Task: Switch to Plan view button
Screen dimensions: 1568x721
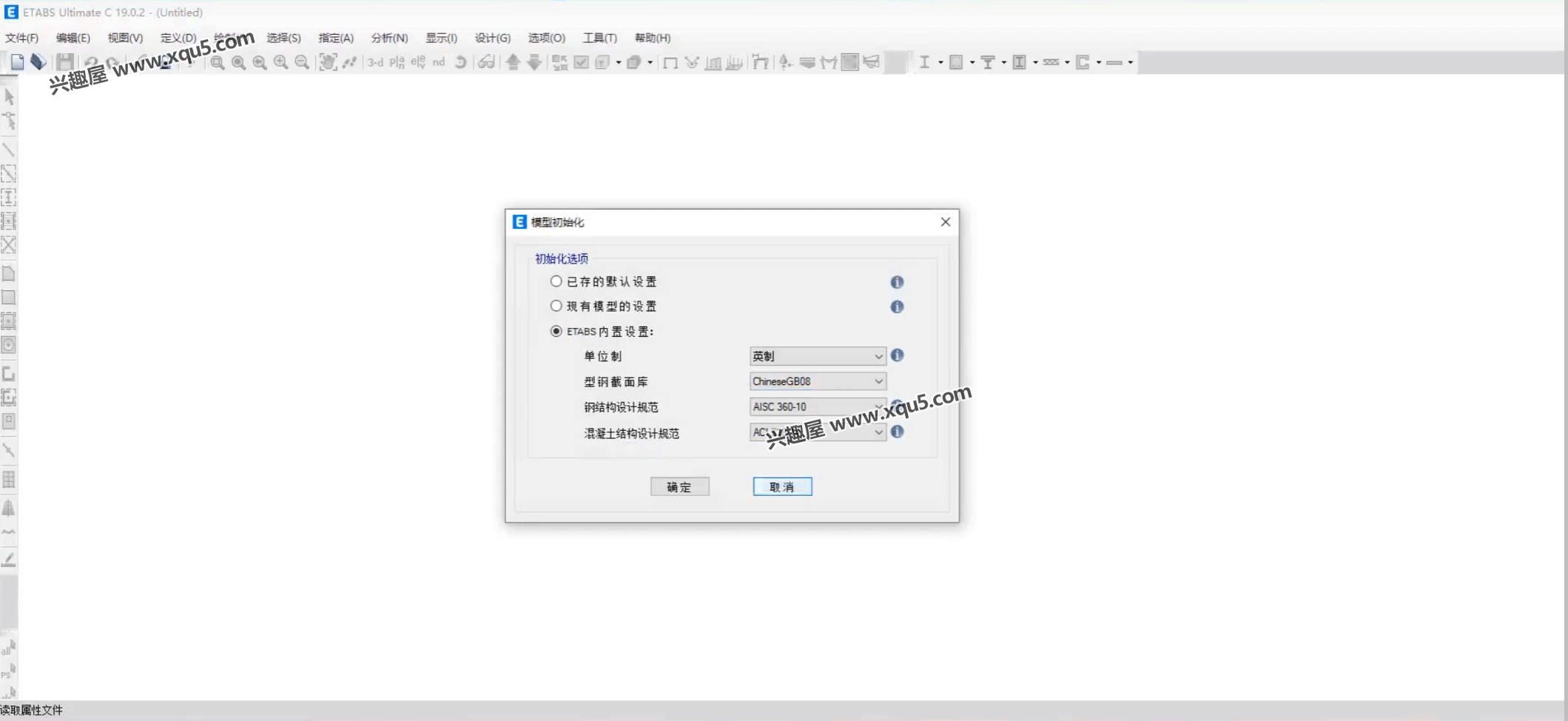Action: click(x=397, y=62)
